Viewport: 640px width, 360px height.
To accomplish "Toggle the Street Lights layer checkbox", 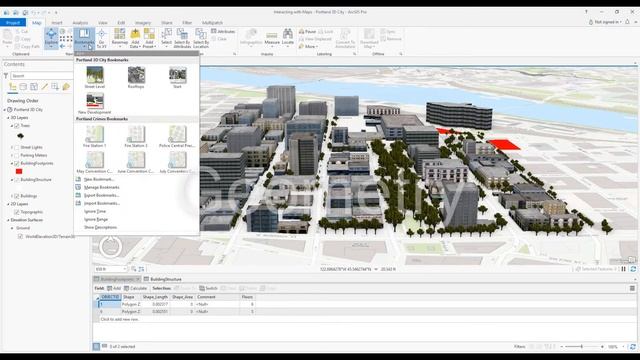I will coord(17,147).
